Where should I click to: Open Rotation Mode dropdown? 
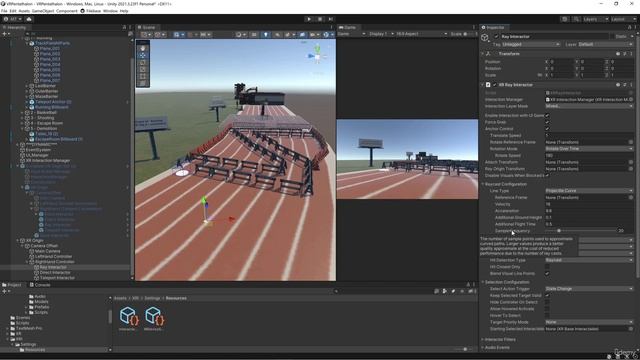coord(589,149)
